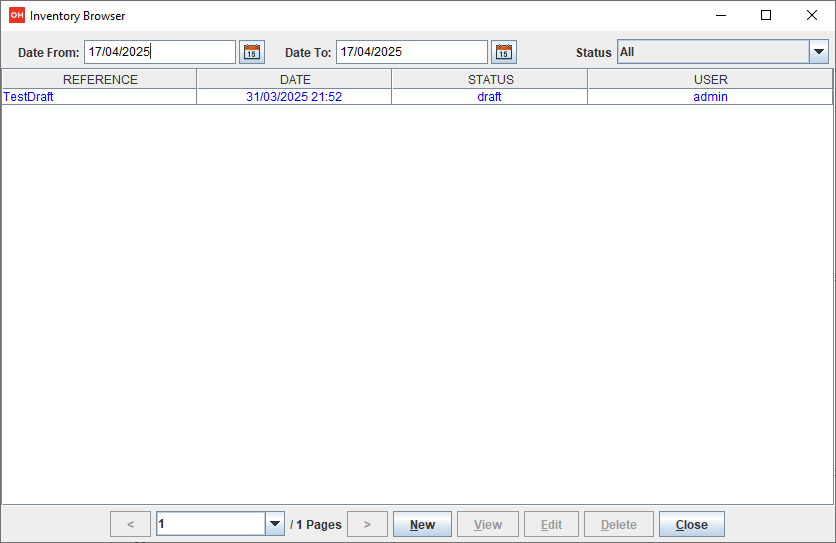This screenshot has height=543, width=836.
Task: Select the TestDraft reference cell
Action: (100, 97)
